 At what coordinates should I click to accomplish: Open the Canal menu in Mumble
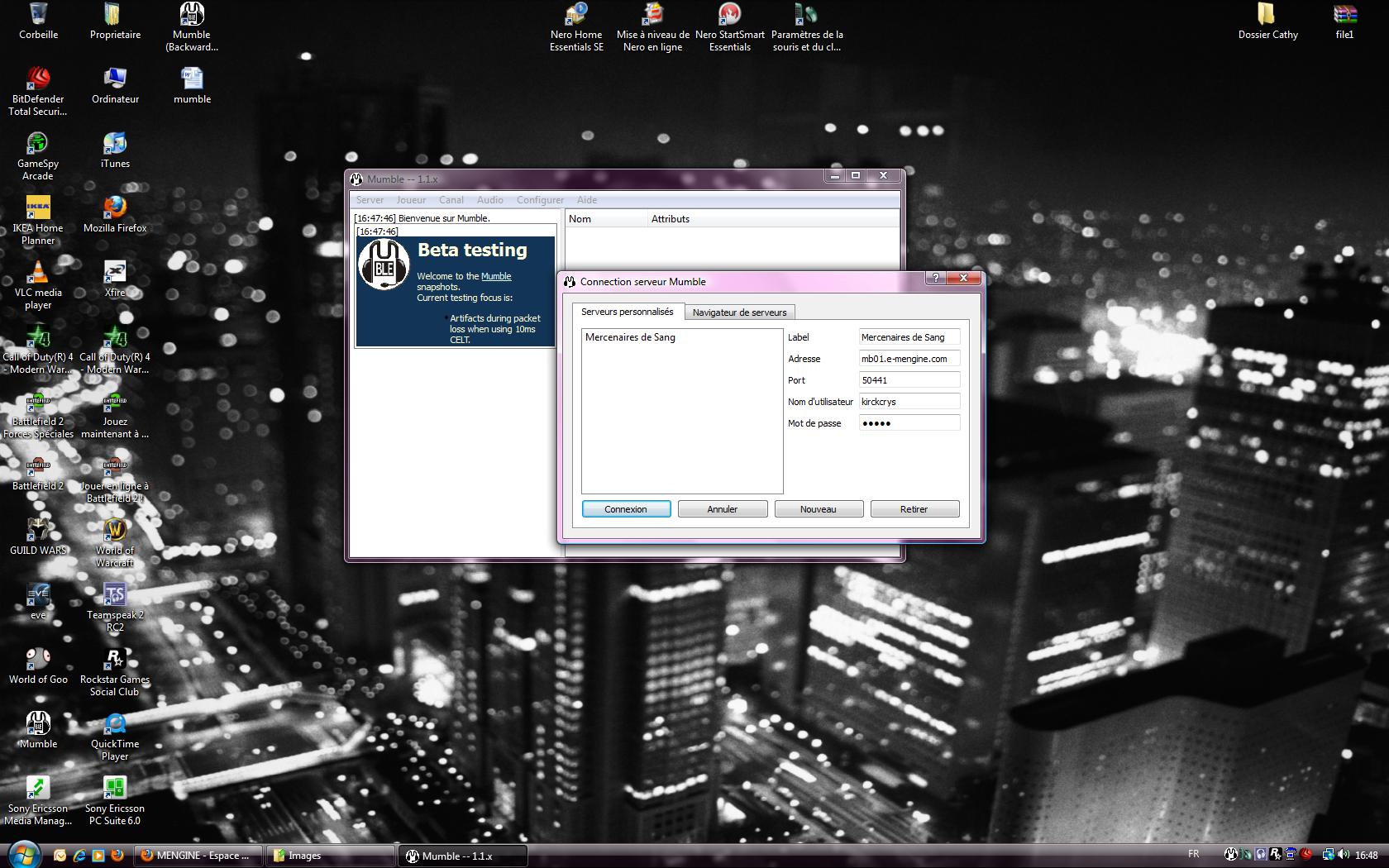451,200
